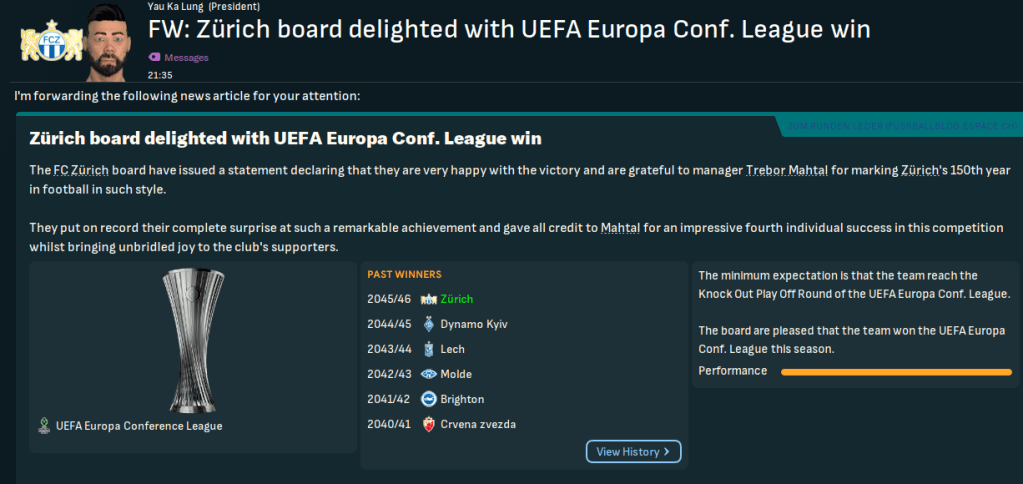Open the View History button
1023x484 pixels.
[x=633, y=452]
